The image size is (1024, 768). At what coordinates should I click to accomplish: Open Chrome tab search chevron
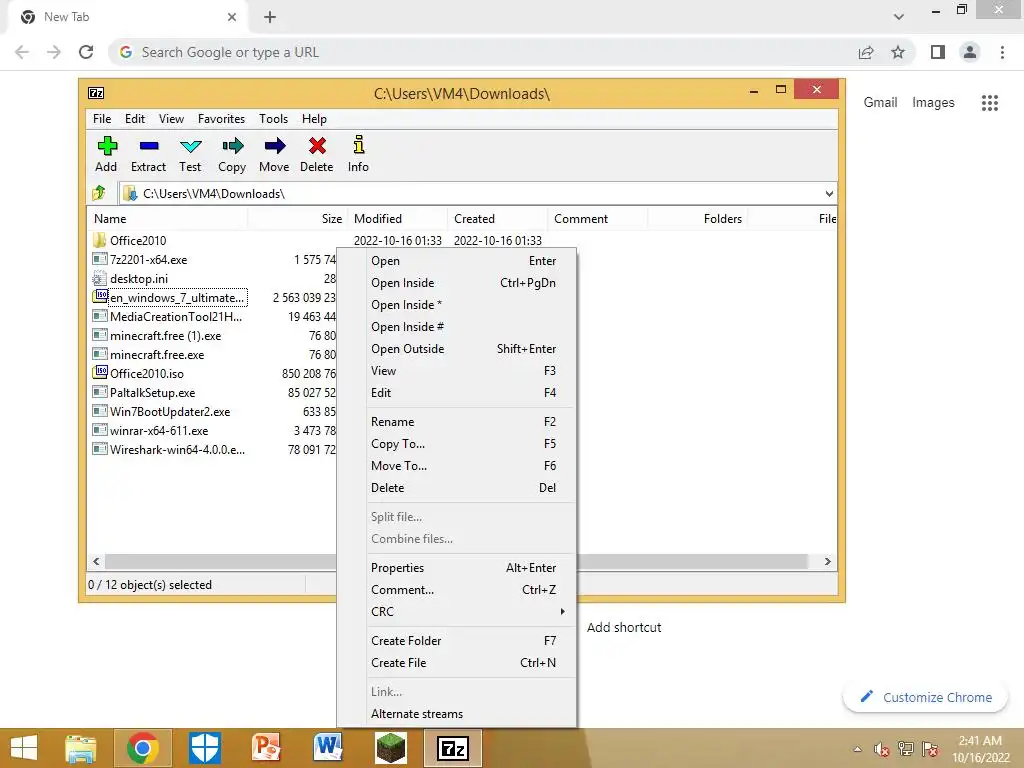899,17
